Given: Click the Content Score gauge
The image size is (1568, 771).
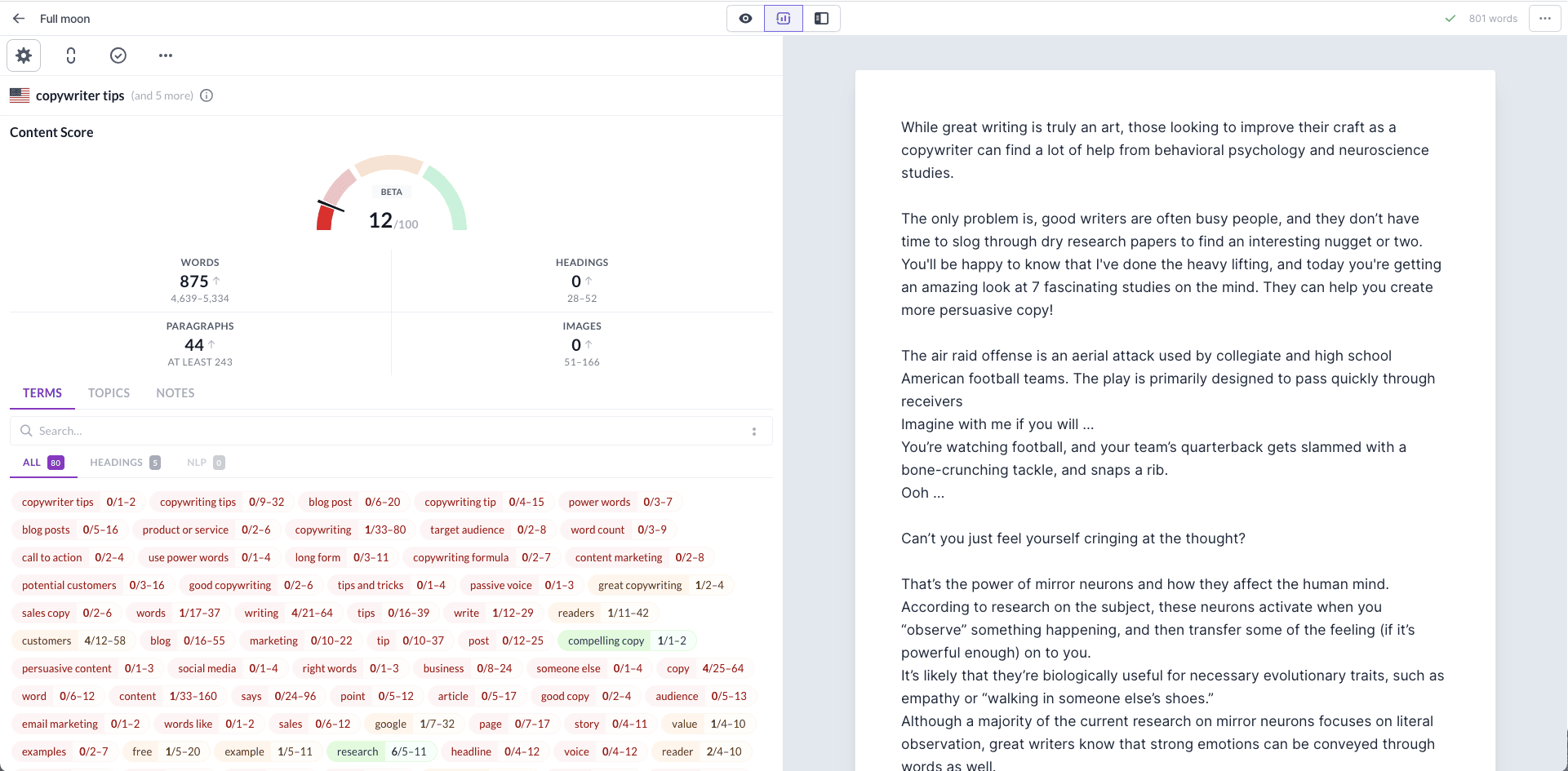Looking at the screenshot, I should click(392, 196).
